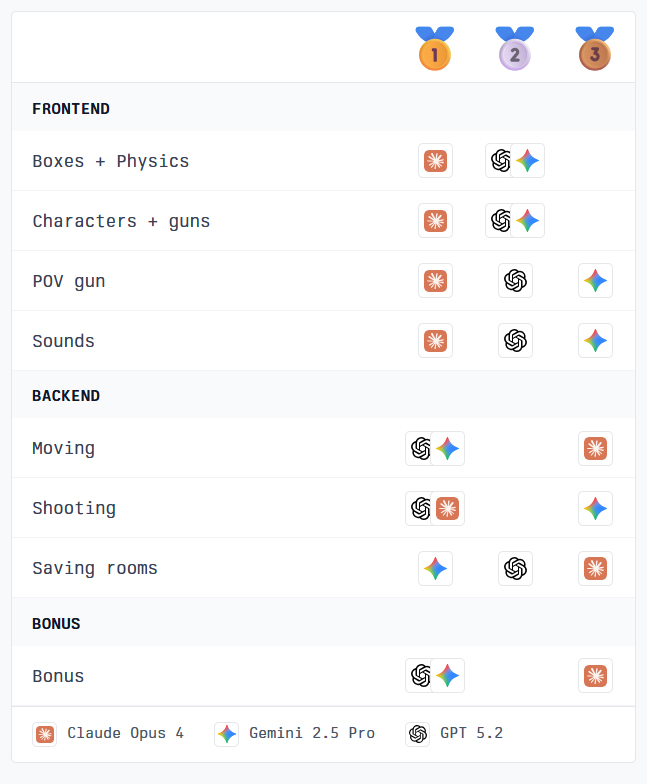Click the Claude icon in the Boxes + Physics row
647x784 pixels.
(435, 161)
